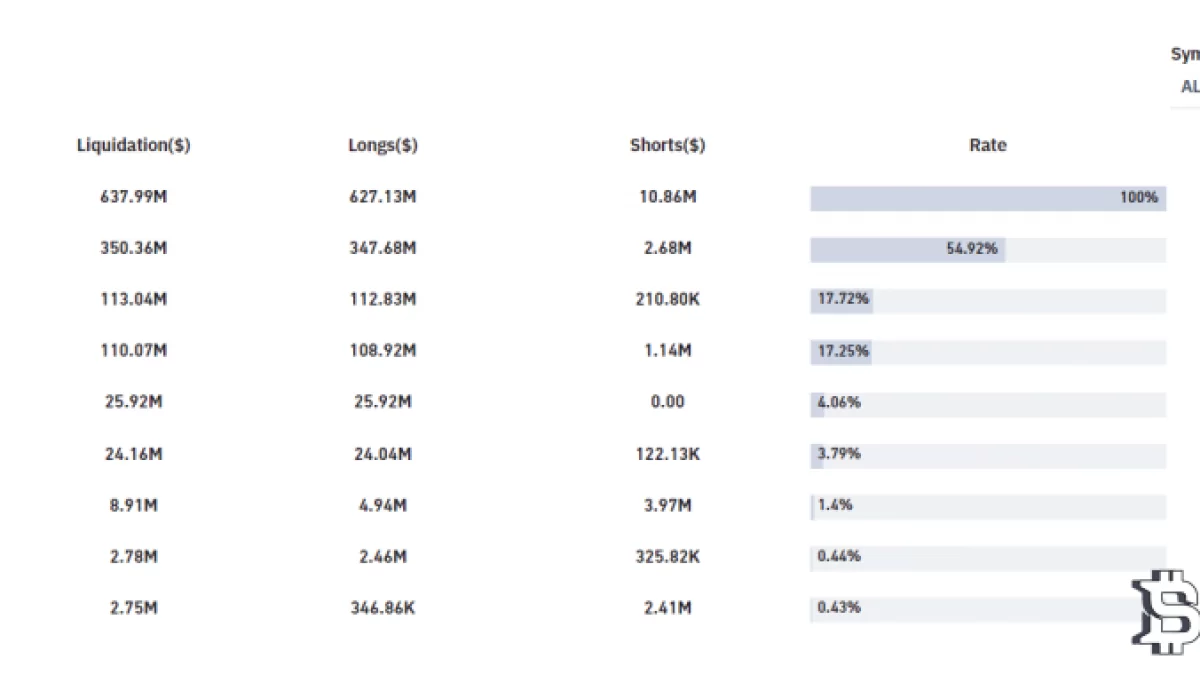This screenshot has height=675, width=1200.
Task: Select the 100% rate bar
Action: 987,198
